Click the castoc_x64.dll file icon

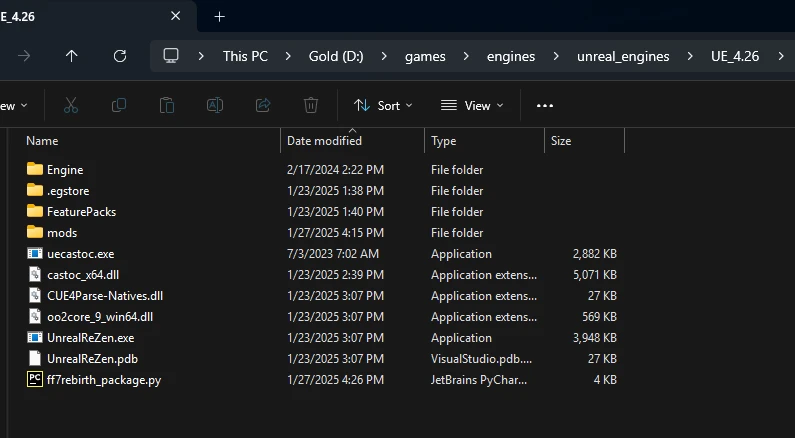(x=34, y=274)
